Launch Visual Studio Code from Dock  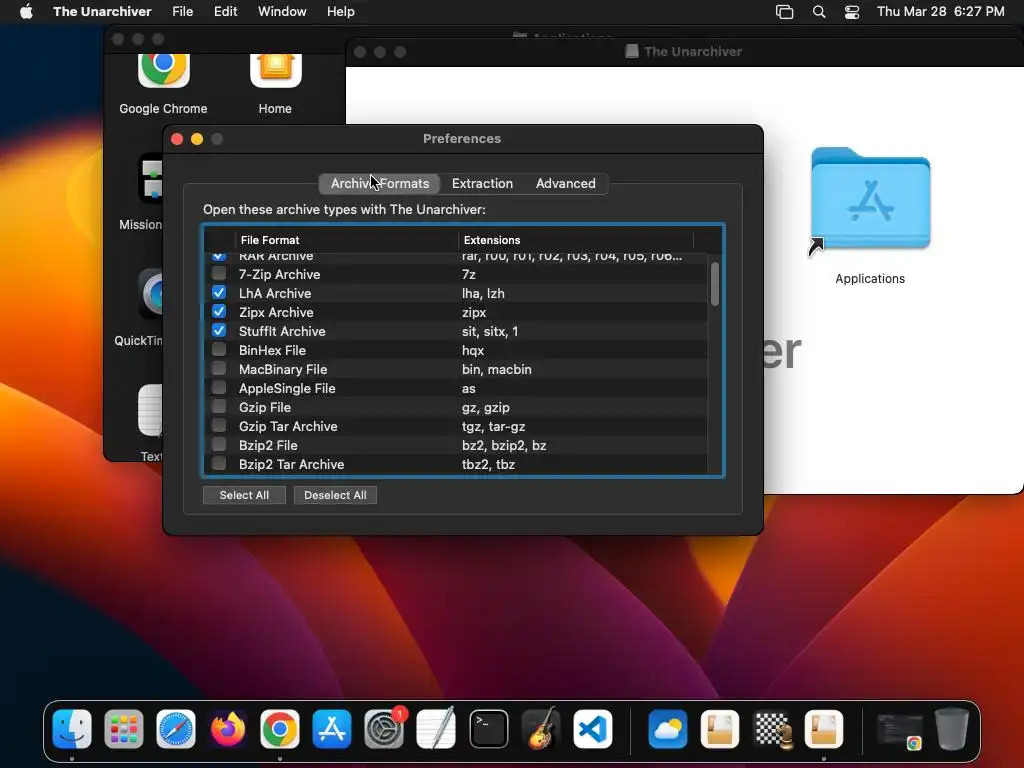point(593,728)
